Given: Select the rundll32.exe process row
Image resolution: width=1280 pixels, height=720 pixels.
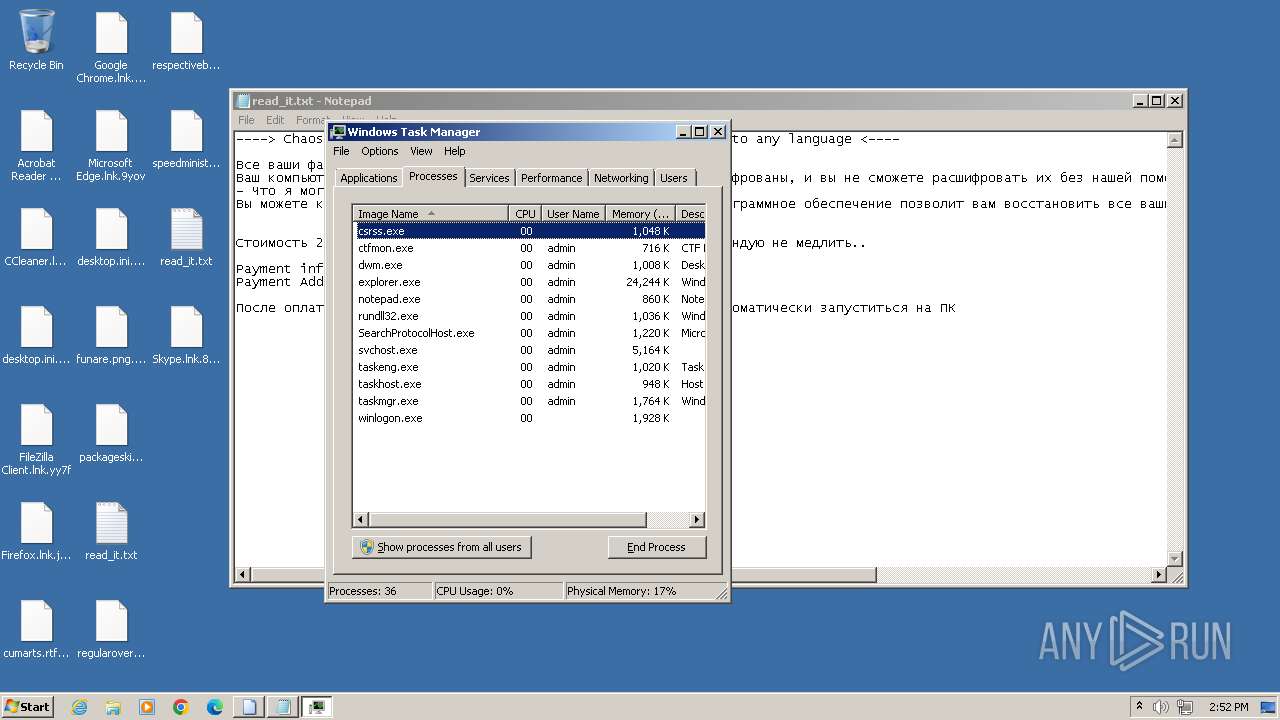Looking at the screenshot, I should click(530, 316).
